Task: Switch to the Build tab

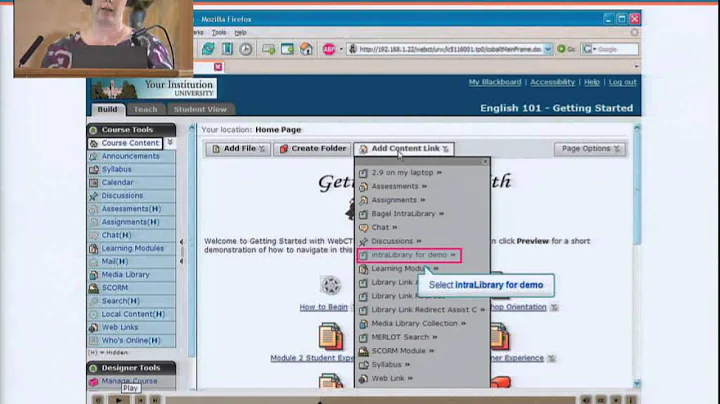Action: 107,109
